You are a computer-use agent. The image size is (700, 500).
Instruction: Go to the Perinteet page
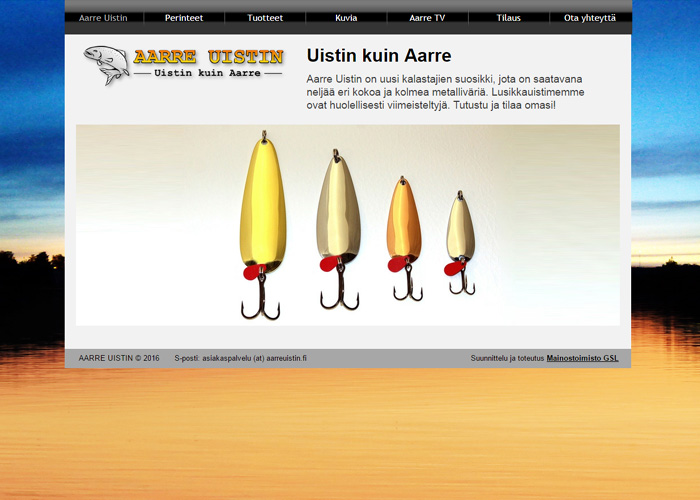184,18
